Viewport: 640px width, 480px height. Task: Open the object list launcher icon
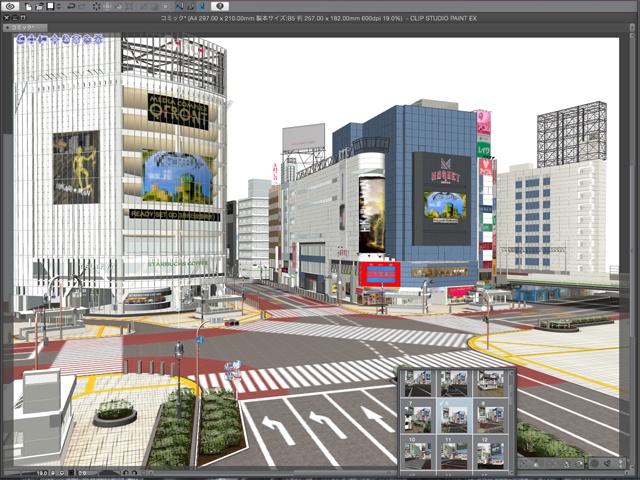point(607,463)
